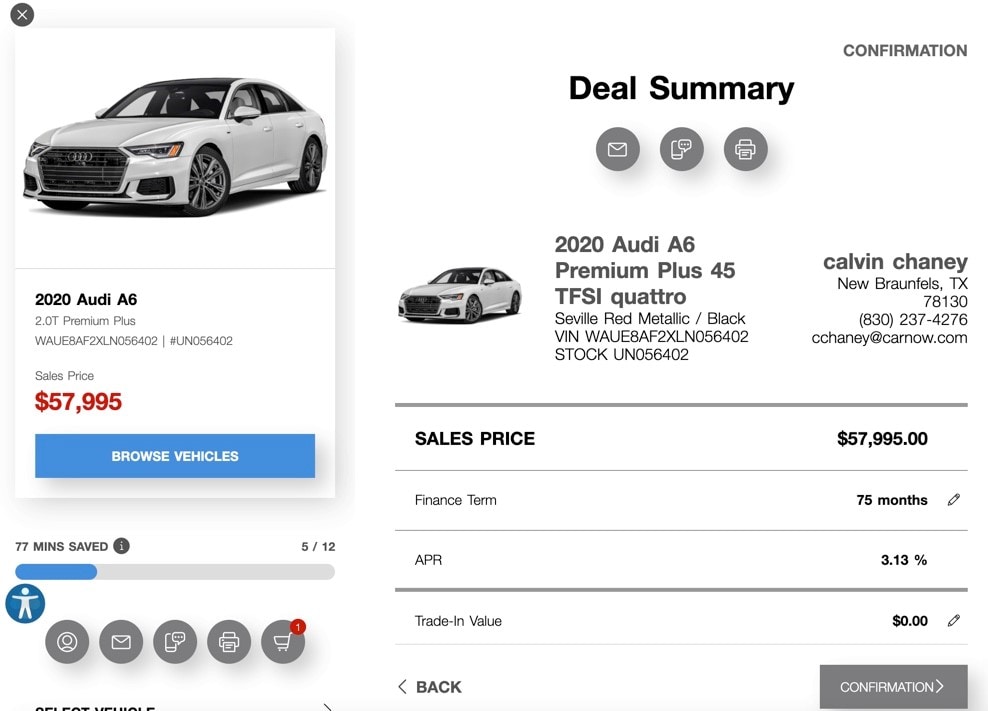
Task: Show info about 77 mins saved
Action: pyautogui.click(x=121, y=546)
